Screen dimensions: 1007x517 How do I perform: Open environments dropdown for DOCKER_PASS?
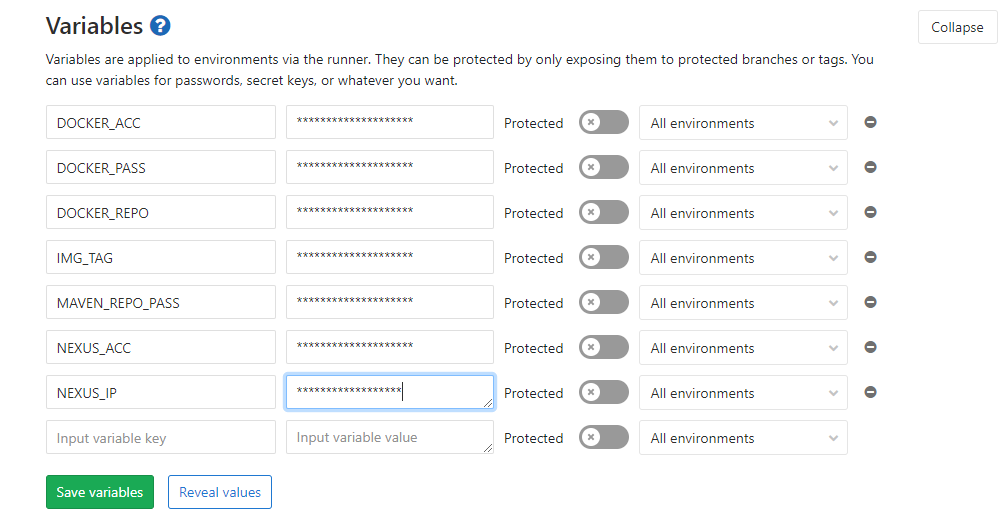tap(743, 168)
